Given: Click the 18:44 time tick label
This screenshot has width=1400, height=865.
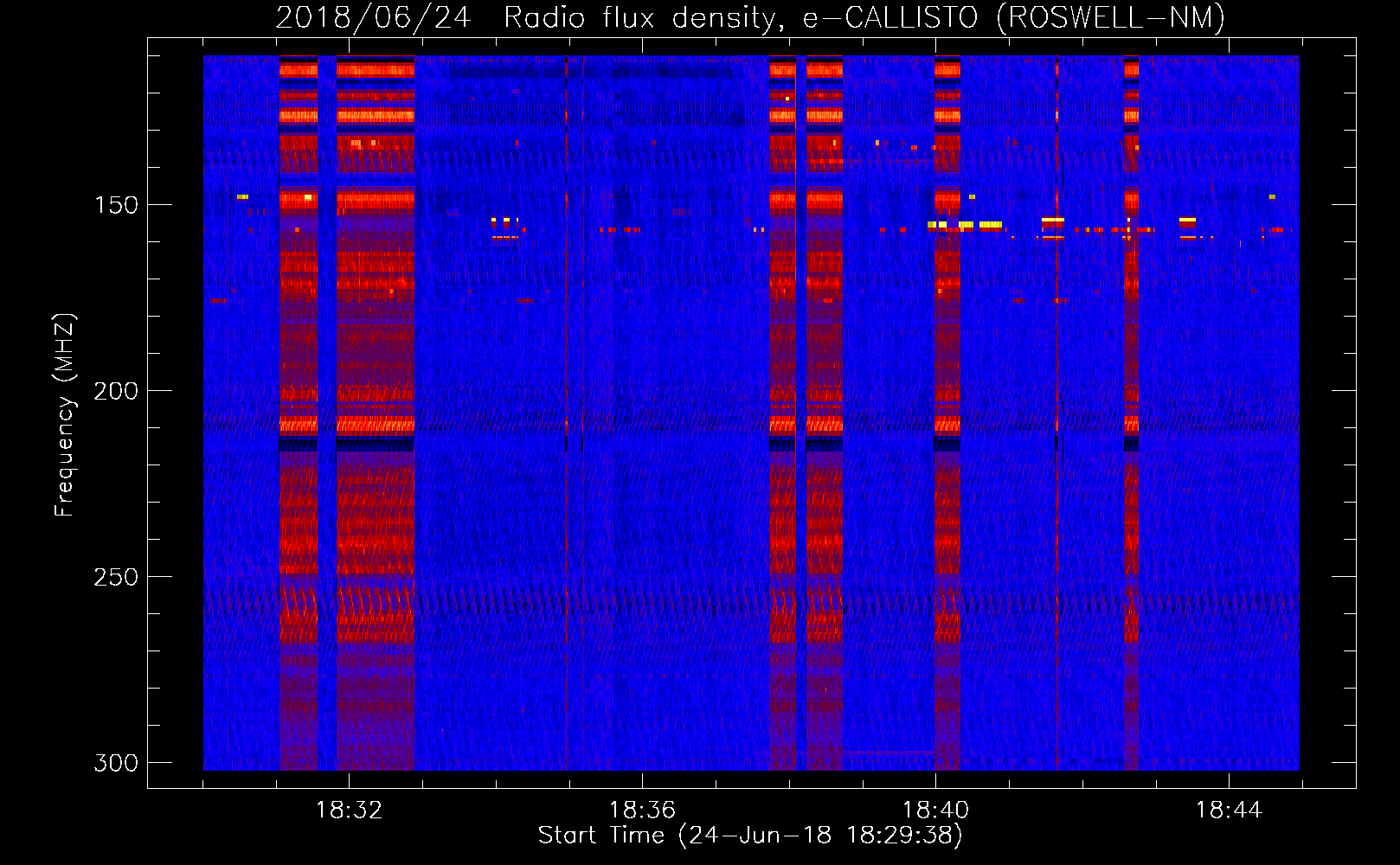Looking at the screenshot, I should 1229,811.
